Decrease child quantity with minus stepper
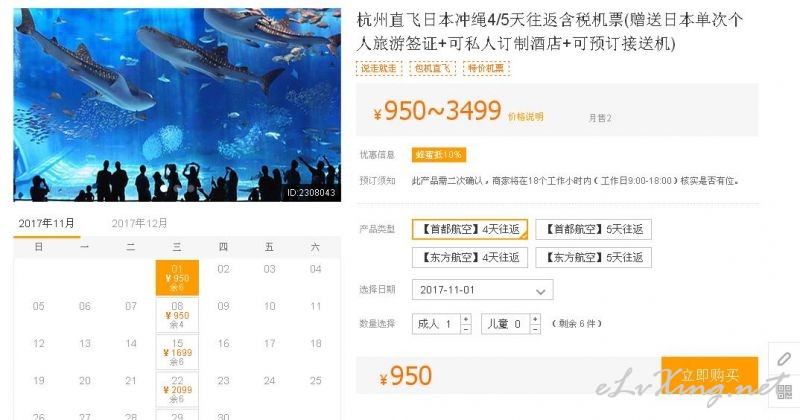800x420 pixels. pyautogui.click(x=535, y=329)
